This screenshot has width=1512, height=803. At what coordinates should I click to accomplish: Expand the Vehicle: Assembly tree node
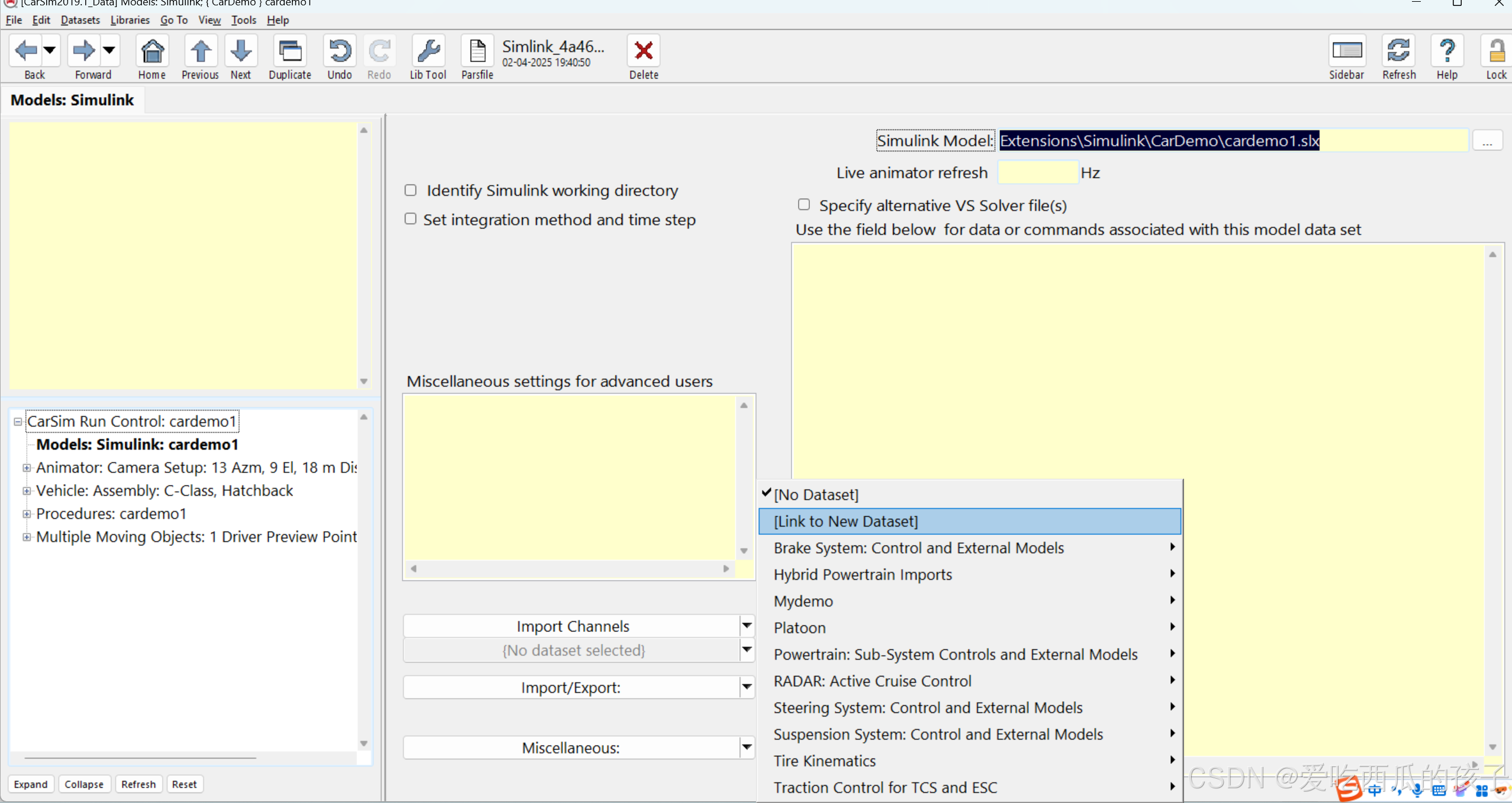(27, 491)
